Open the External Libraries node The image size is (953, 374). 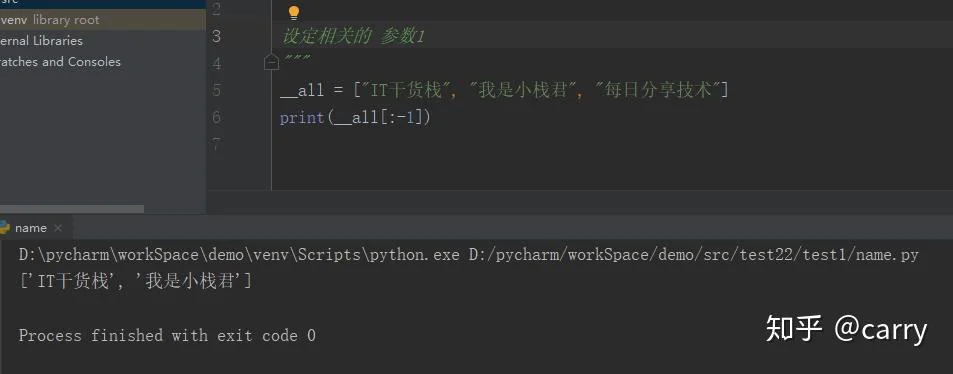41,41
